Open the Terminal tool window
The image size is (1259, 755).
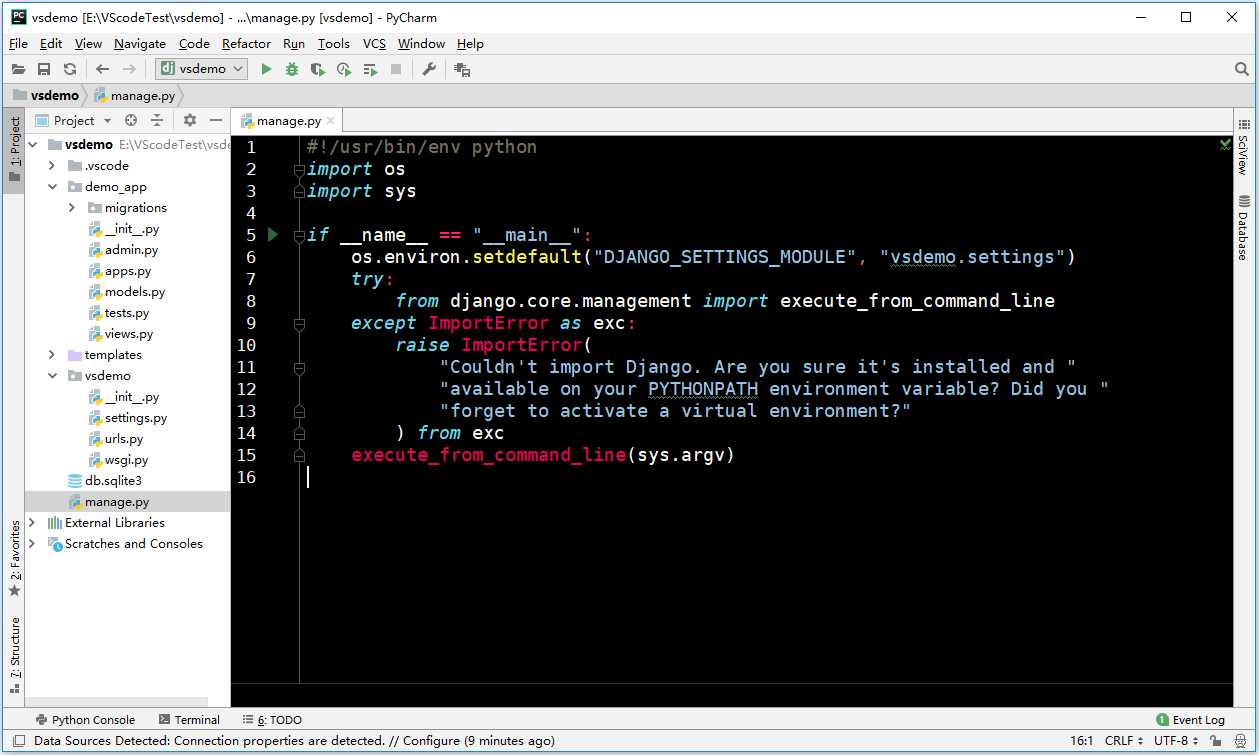point(188,719)
